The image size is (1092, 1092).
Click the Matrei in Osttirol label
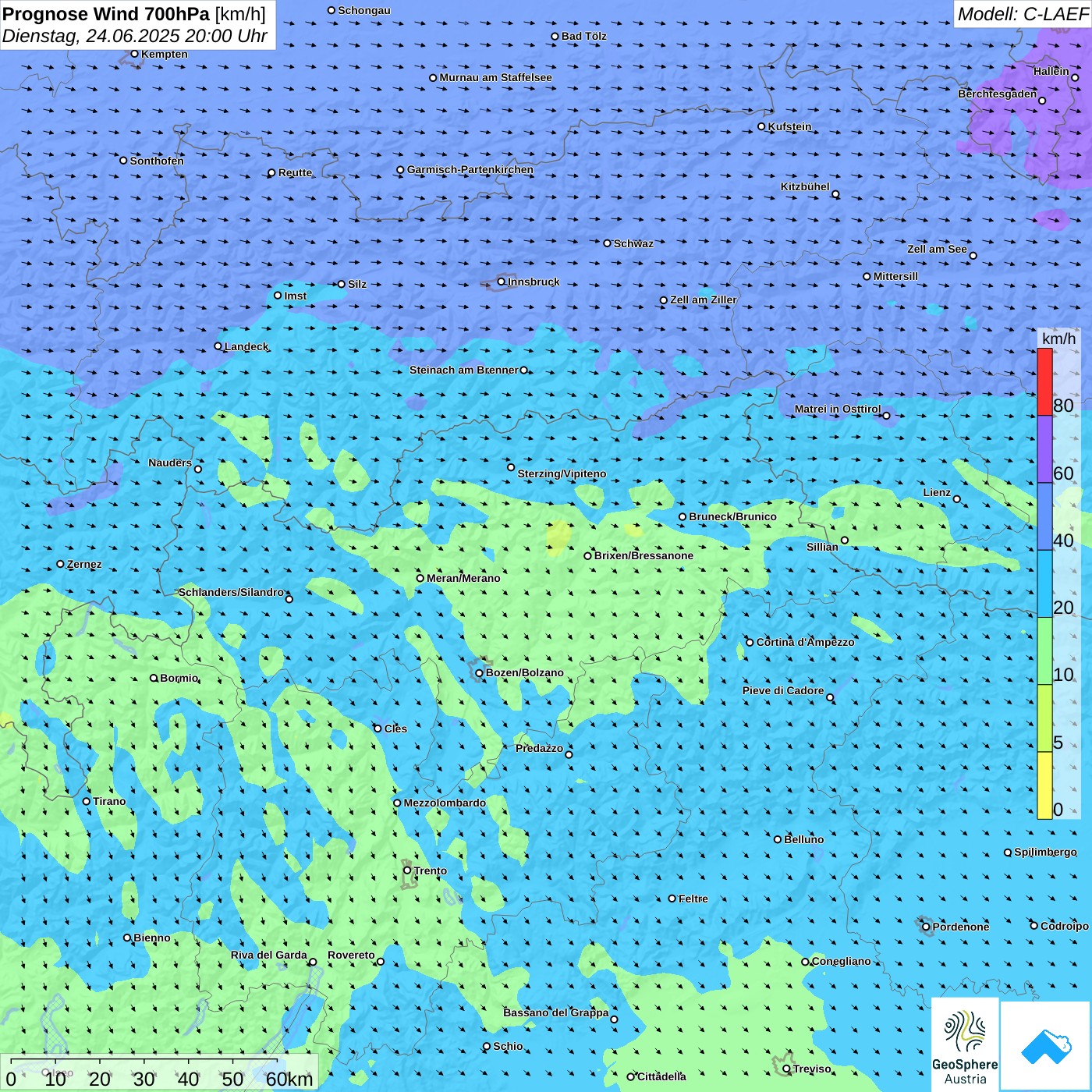pos(838,409)
